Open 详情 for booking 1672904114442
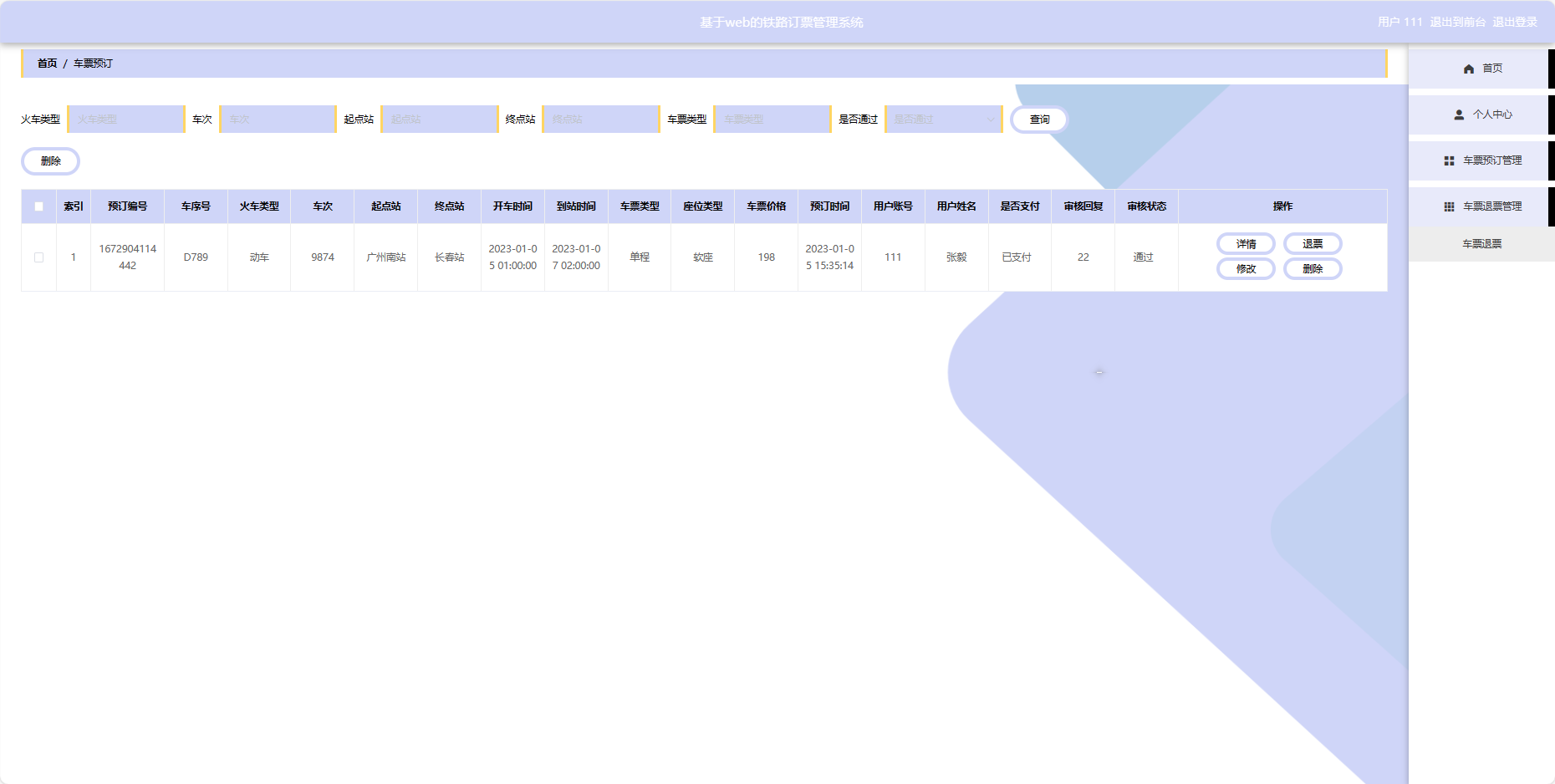The height and width of the screenshot is (784, 1555). [x=1246, y=244]
